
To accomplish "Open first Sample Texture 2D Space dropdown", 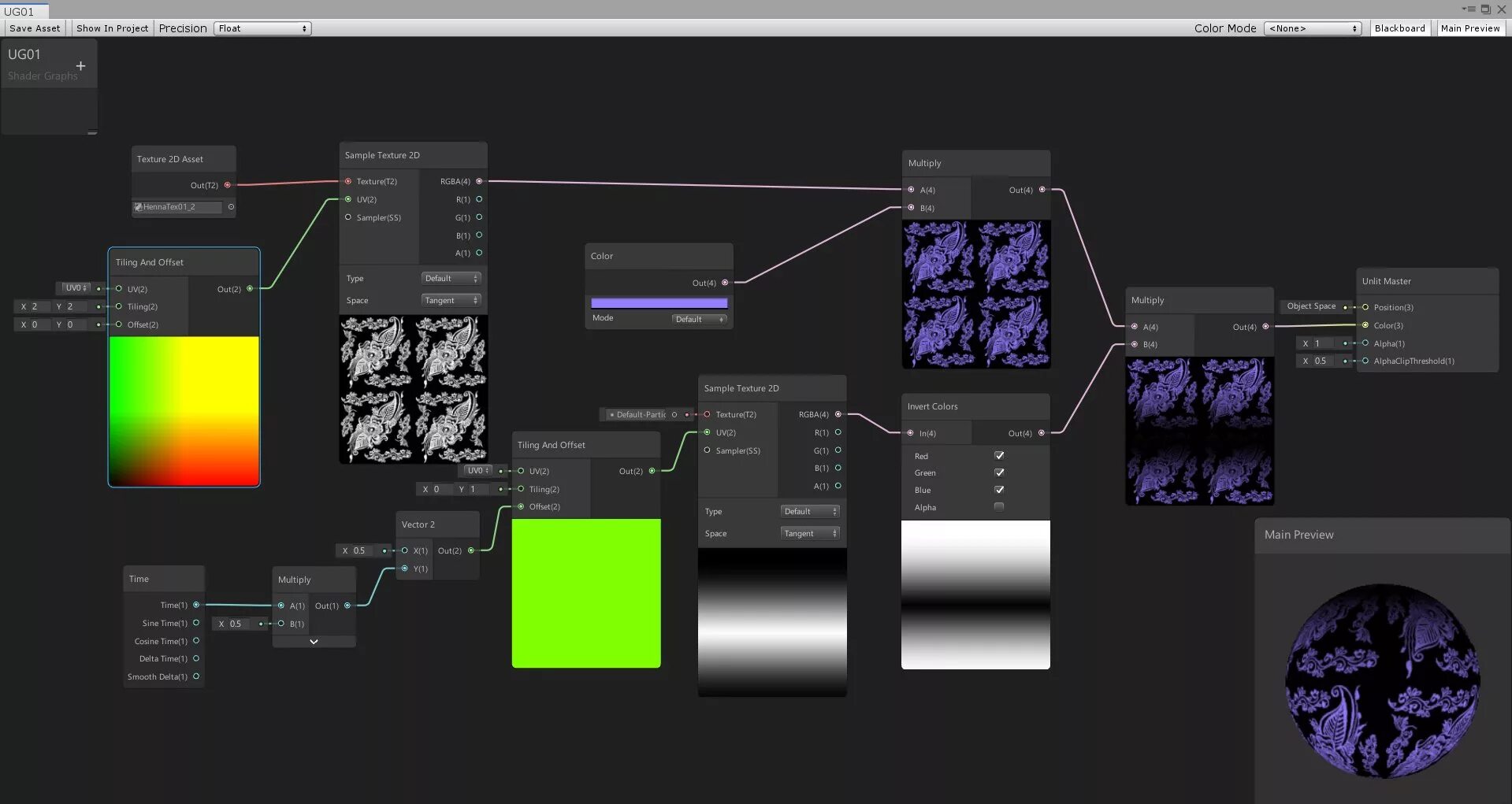I will pyautogui.click(x=451, y=300).
